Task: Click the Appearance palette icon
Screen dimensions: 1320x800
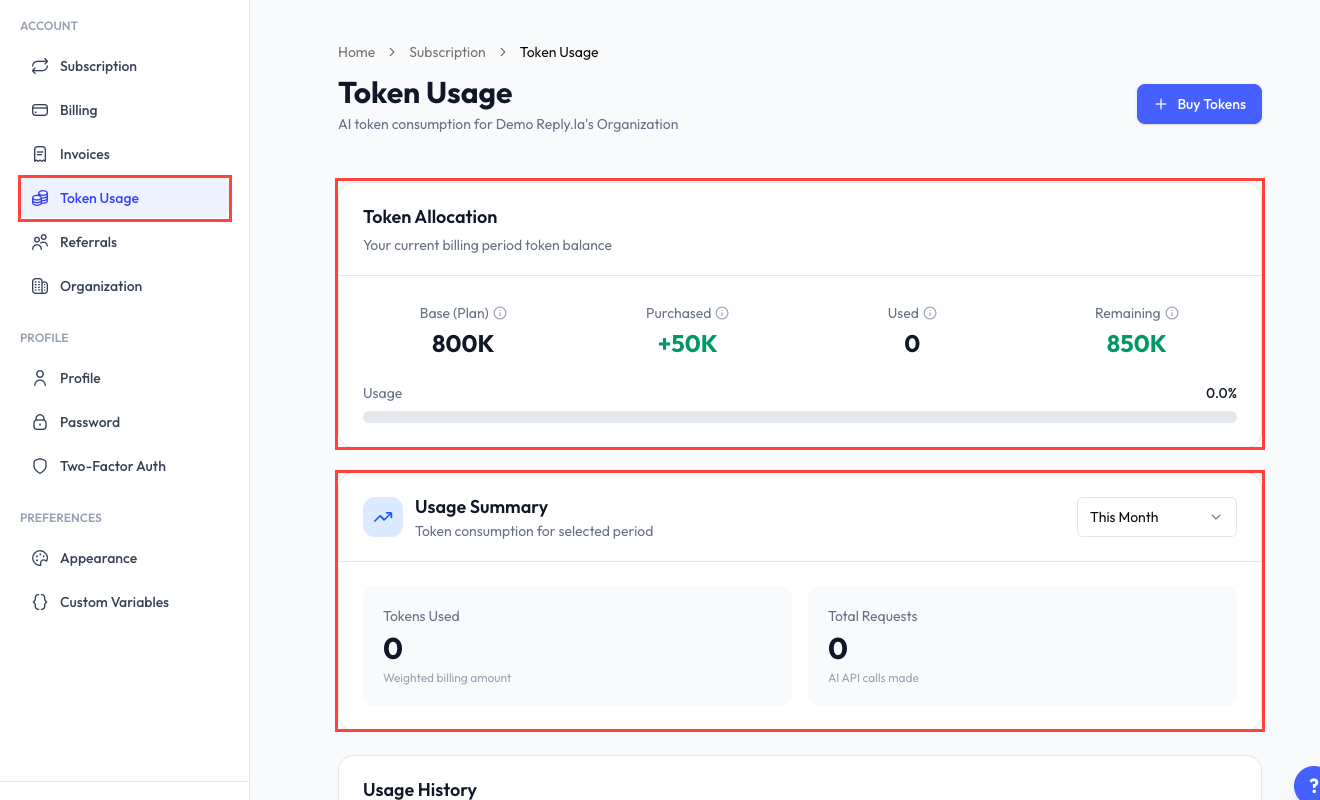Action: click(40, 558)
